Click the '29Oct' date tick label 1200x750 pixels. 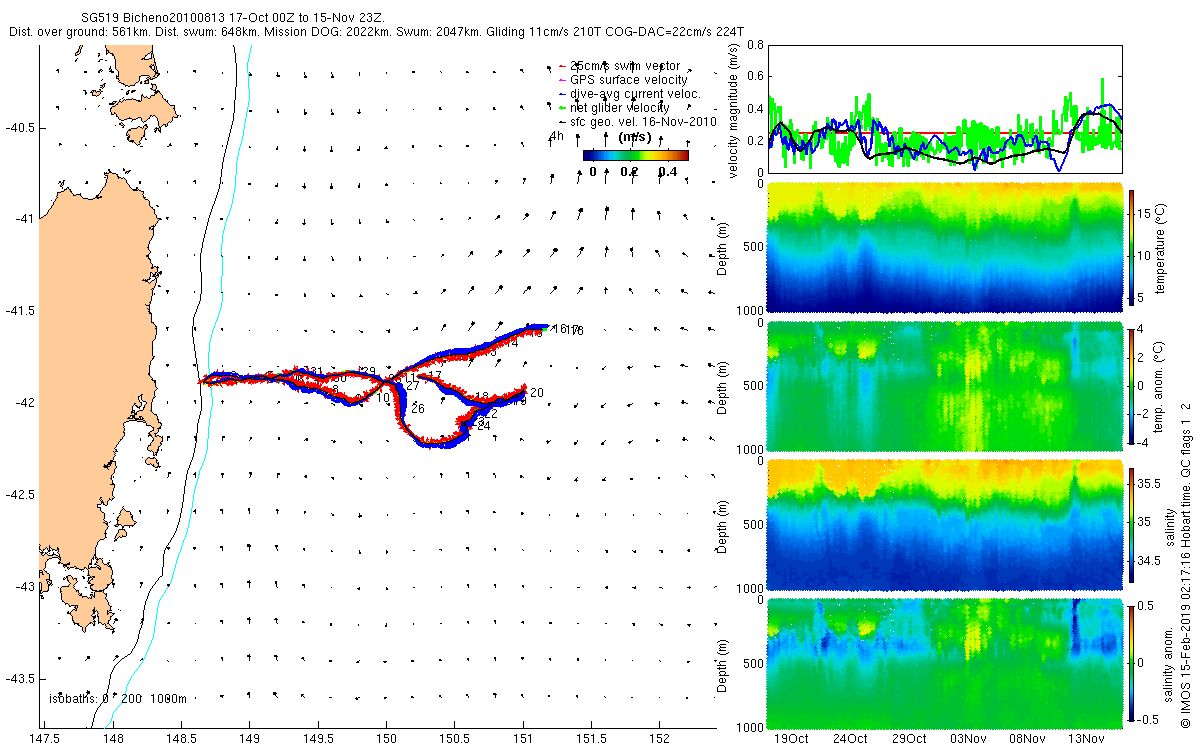click(909, 739)
